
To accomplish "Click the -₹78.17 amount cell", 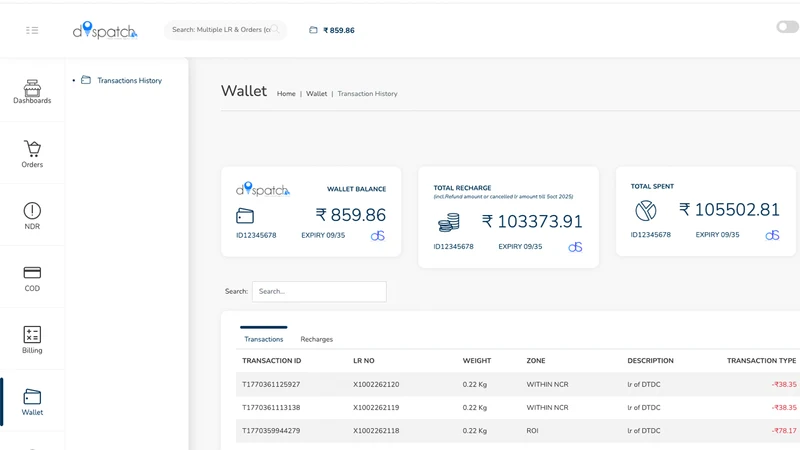I will pos(784,431).
